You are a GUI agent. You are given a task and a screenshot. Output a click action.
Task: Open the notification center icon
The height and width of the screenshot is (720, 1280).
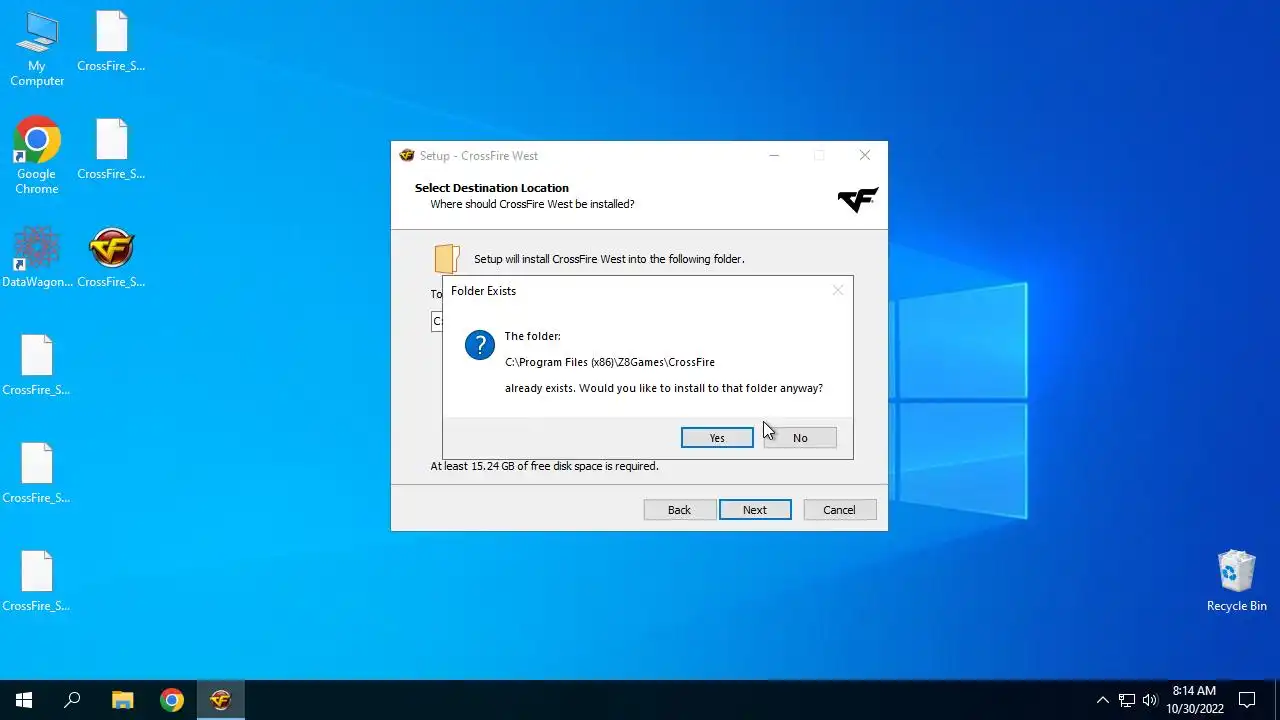[1247, 700]
